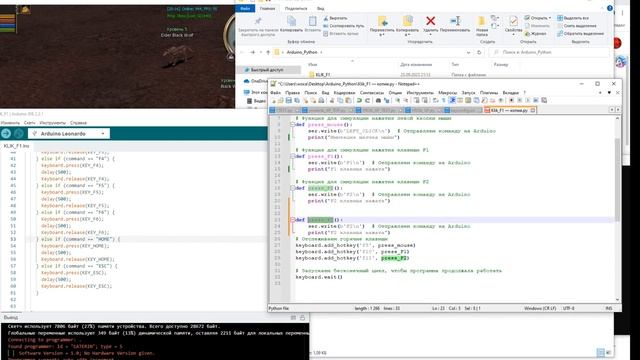Click the clear output icon in the Arduino Output panel

click(293, 318)
